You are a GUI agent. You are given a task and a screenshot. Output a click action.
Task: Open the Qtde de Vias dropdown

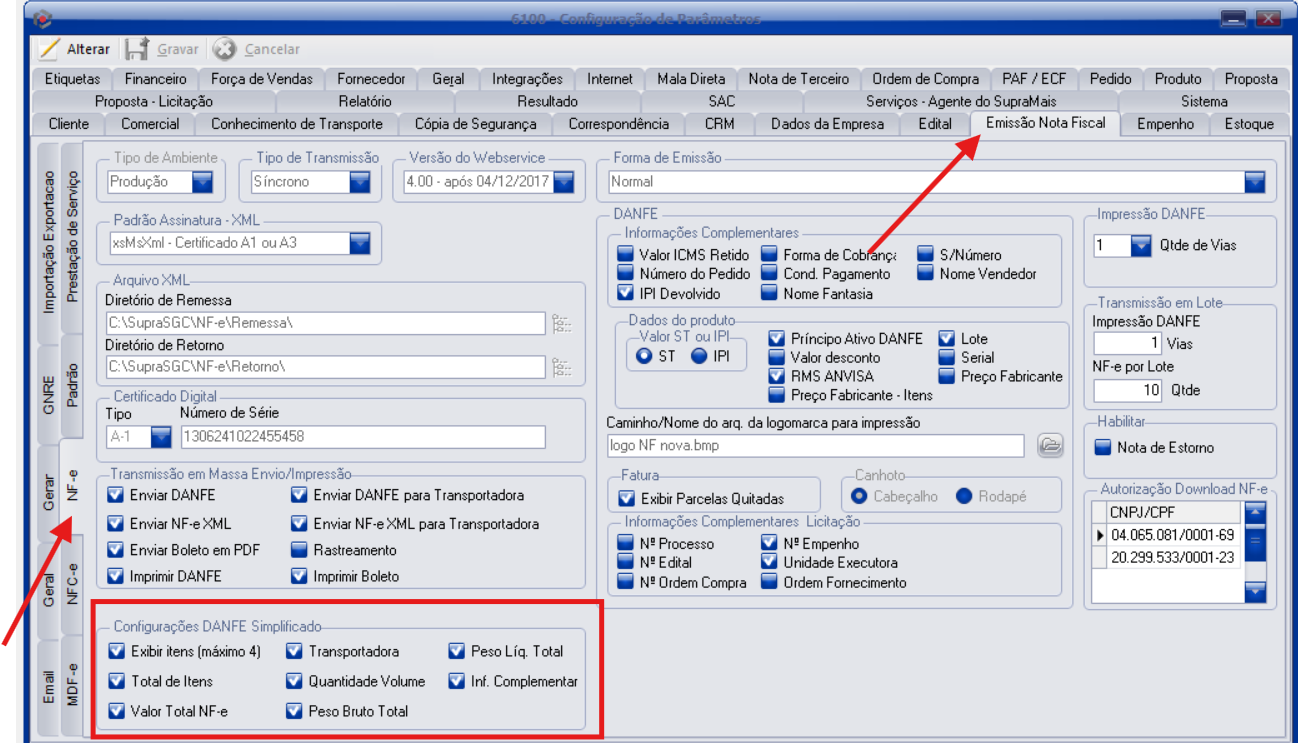click(1141, 245)
